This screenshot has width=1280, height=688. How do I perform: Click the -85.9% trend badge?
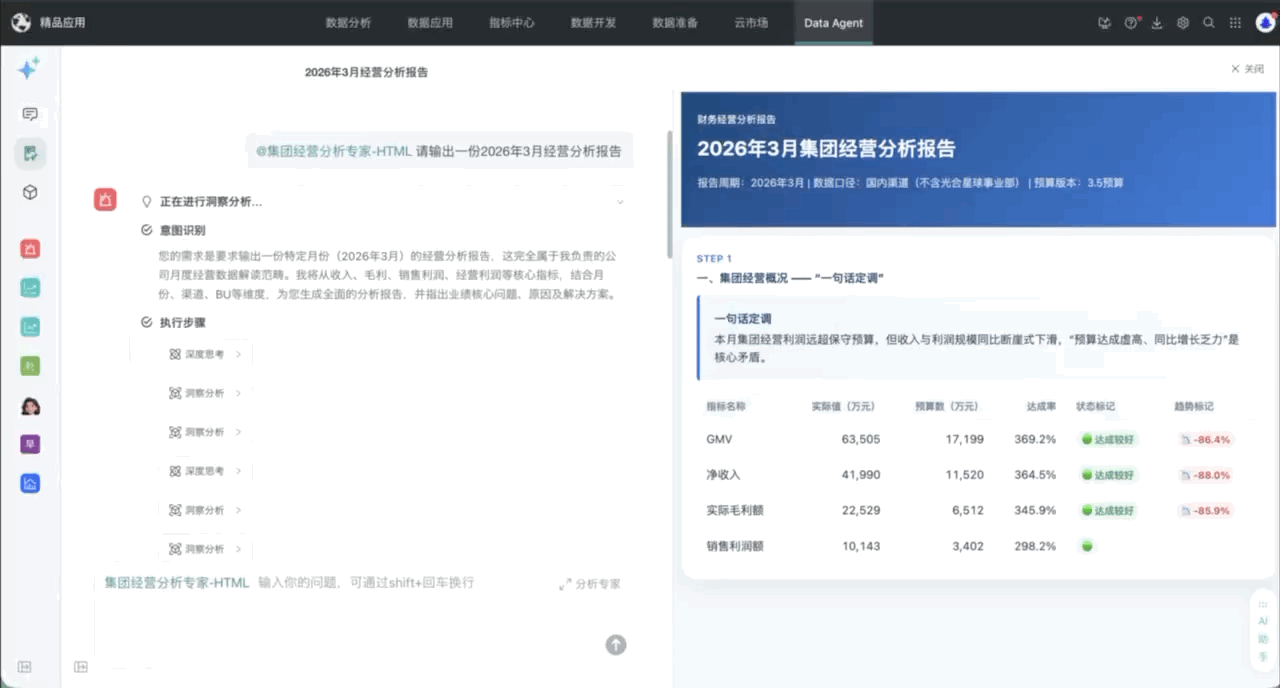(x=1204, y=510)
